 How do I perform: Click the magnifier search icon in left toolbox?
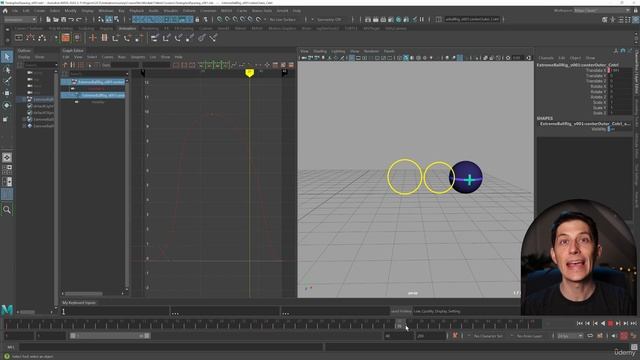(x=7, y=210)
